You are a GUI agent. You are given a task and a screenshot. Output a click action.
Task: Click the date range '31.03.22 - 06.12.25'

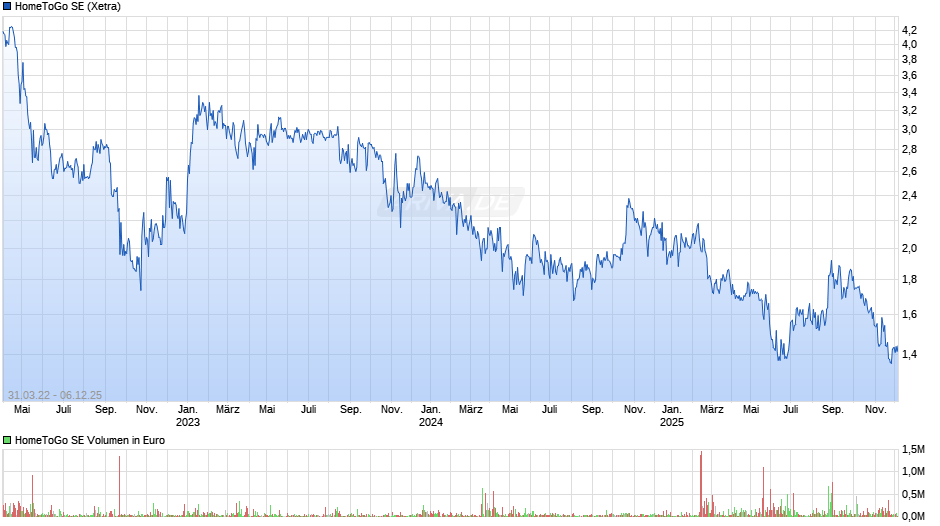coord(55,395)
